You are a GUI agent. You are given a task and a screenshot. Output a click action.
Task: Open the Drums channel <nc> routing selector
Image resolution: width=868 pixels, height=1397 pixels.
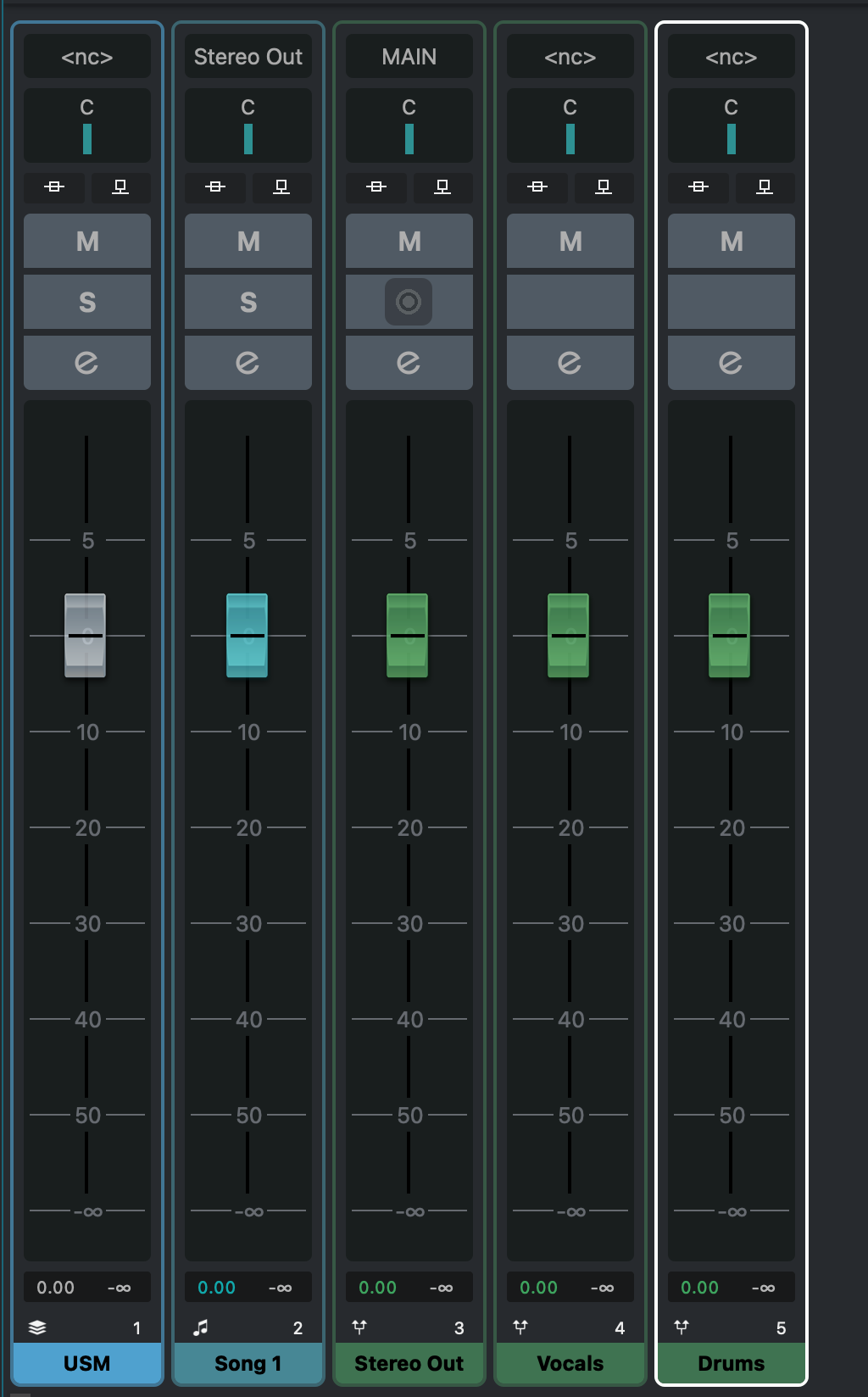coord(731,57)
